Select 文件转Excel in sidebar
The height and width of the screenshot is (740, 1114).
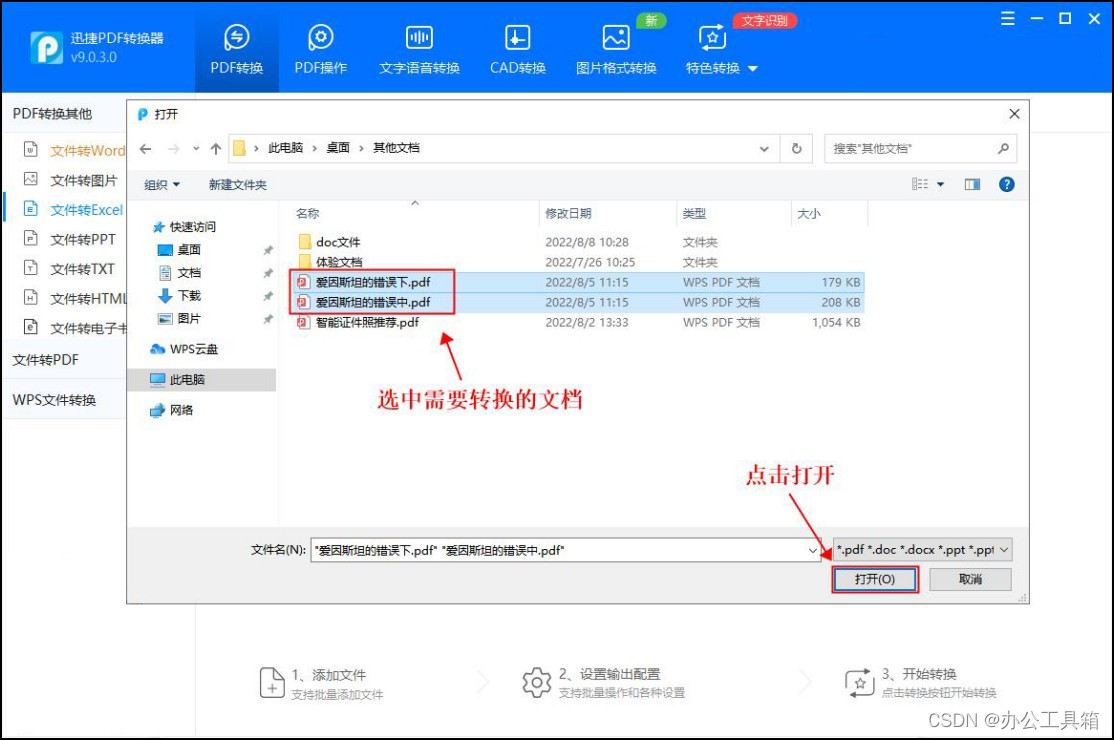tap(74, 210)
